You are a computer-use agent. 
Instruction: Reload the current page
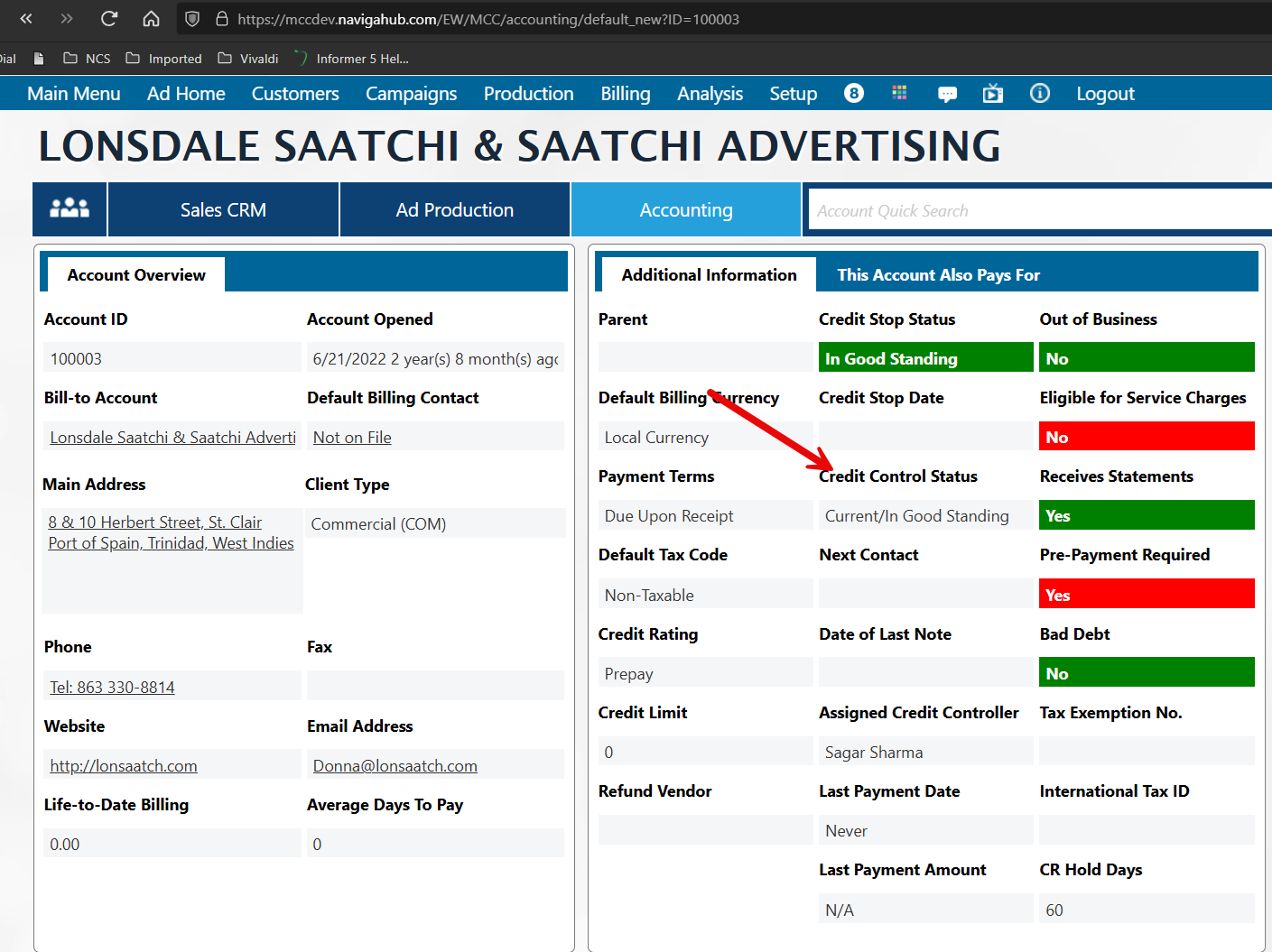109,19
